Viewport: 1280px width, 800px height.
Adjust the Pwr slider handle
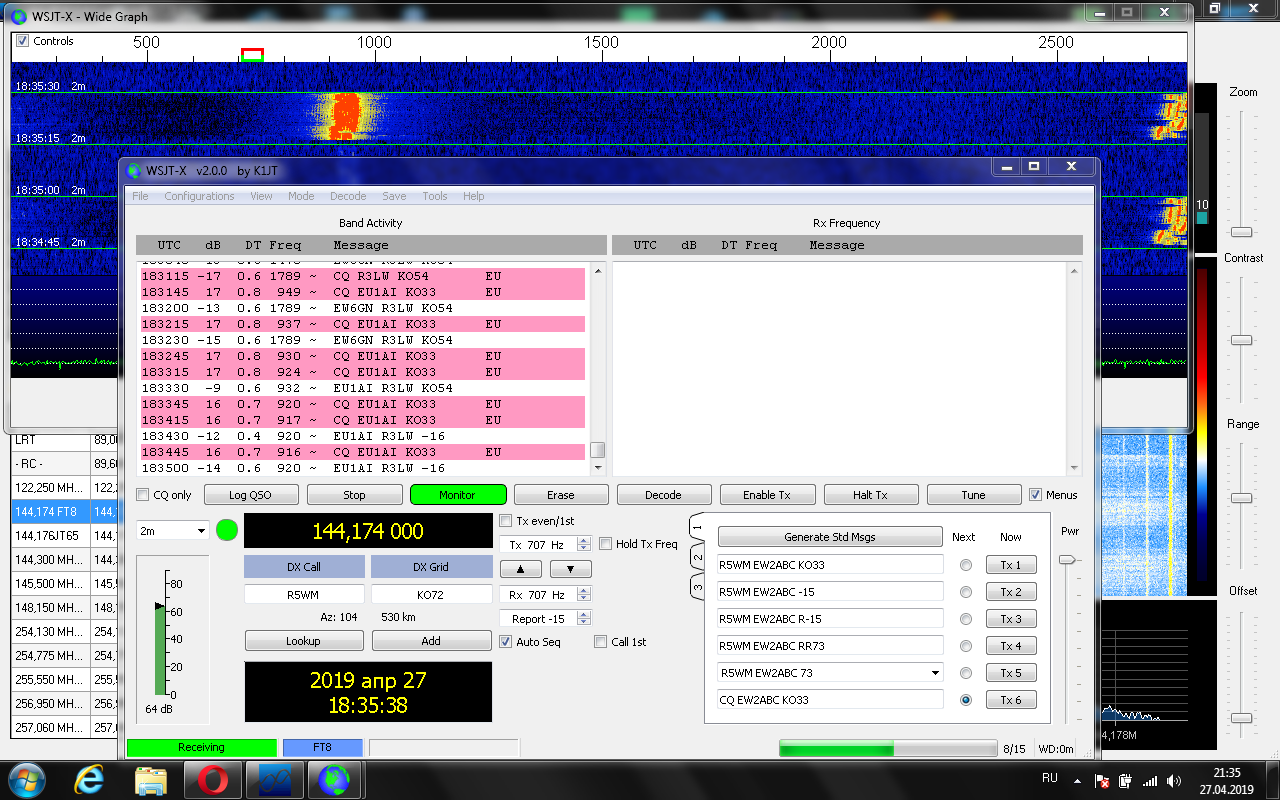click(x=1069, y=560)
